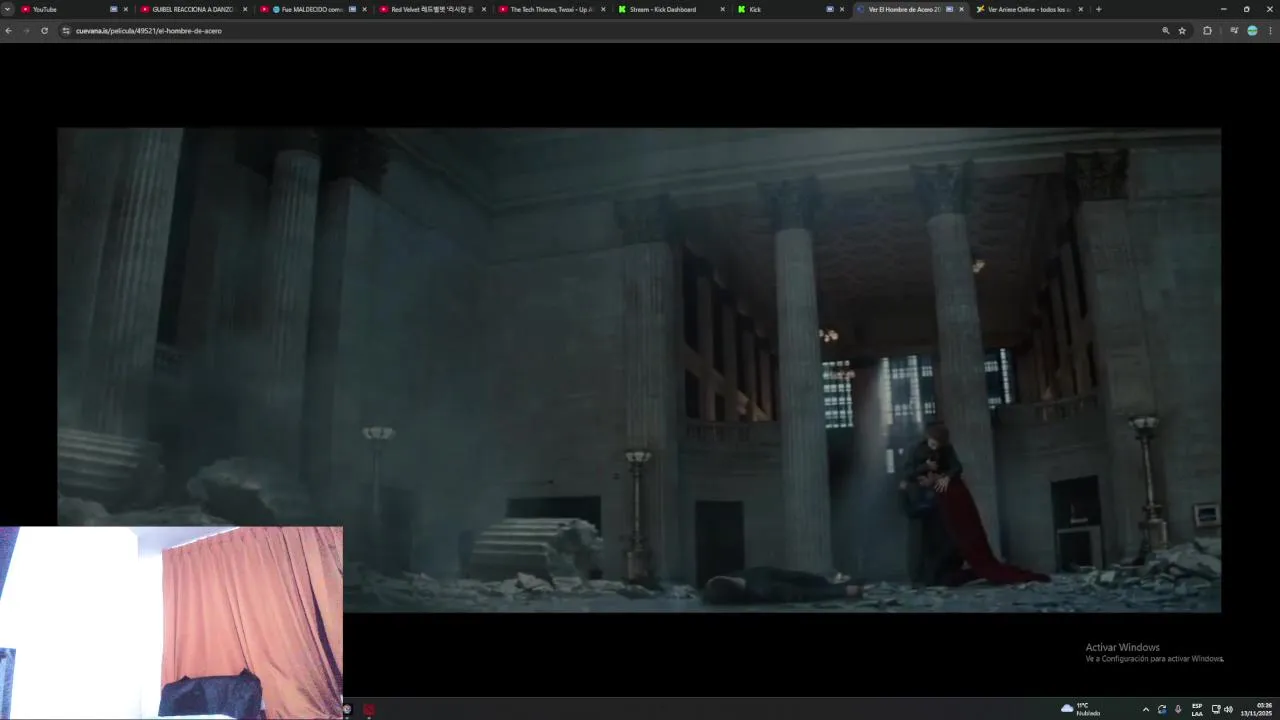
Task: Open the display network tray icon
Action: [1216, 709]
